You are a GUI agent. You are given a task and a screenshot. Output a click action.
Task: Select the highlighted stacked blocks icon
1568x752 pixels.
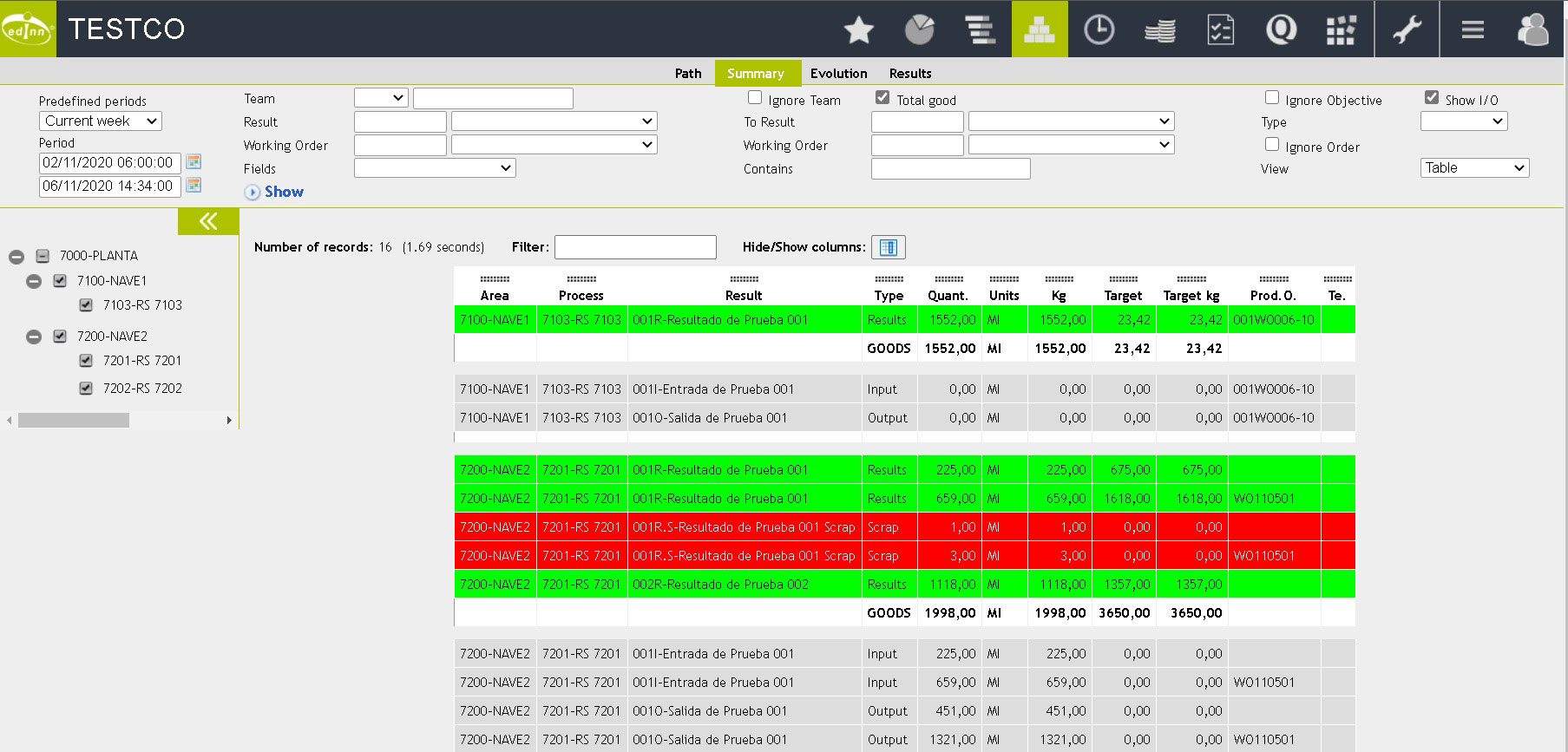[x=1040, y=29]
